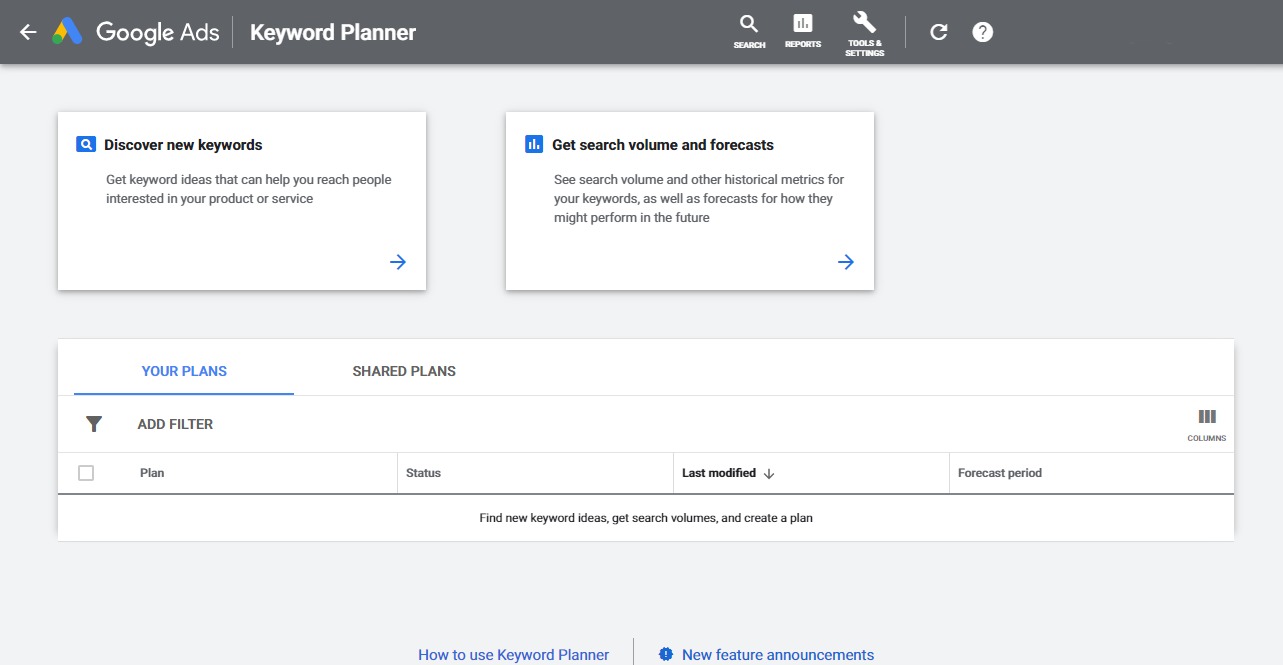The width and height of the screenshot is (1283, 665).
Task: Click the back arrow next to Google Ads logo
Action: (25, 32)
